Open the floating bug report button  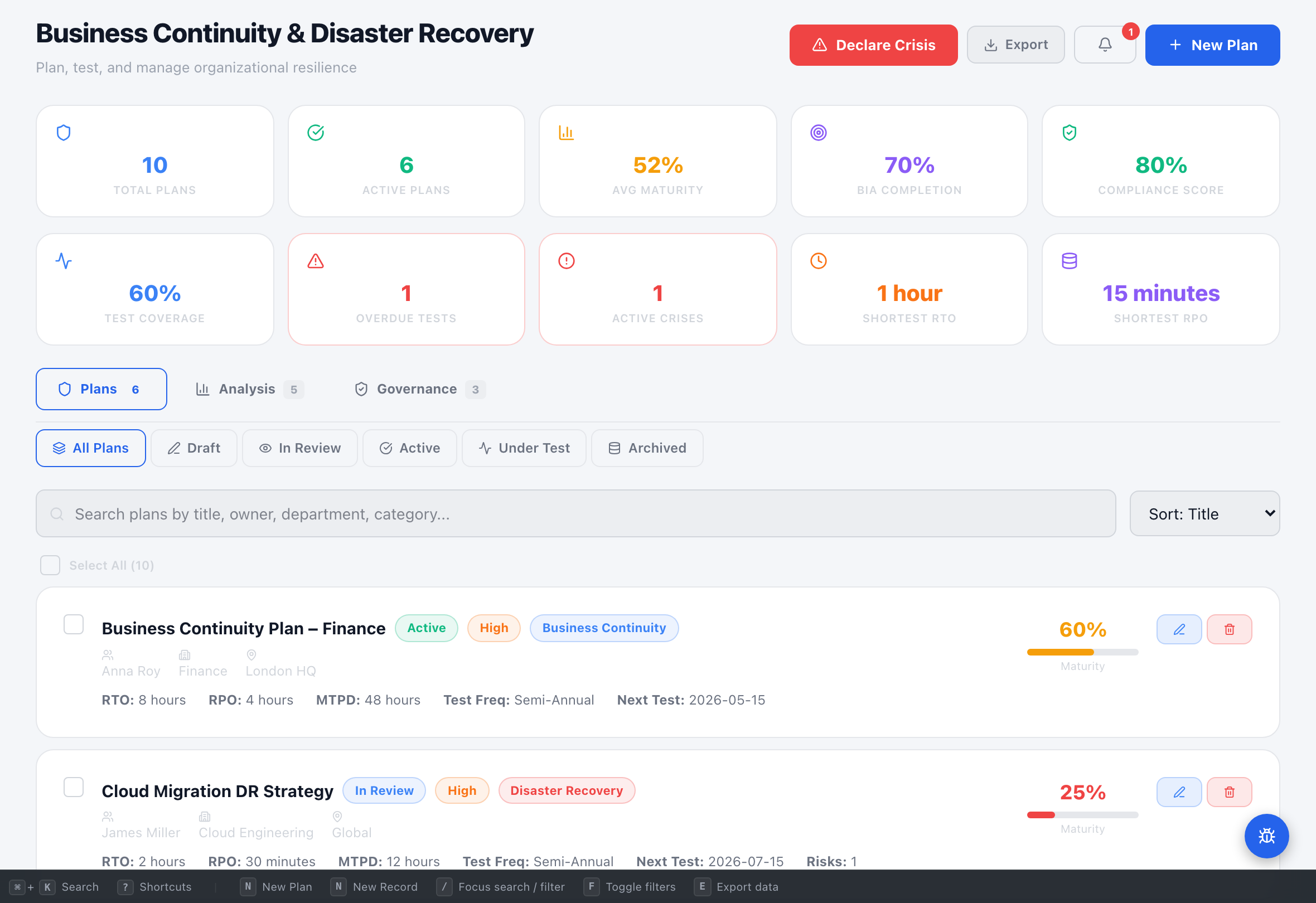[x=1266, y=836]
